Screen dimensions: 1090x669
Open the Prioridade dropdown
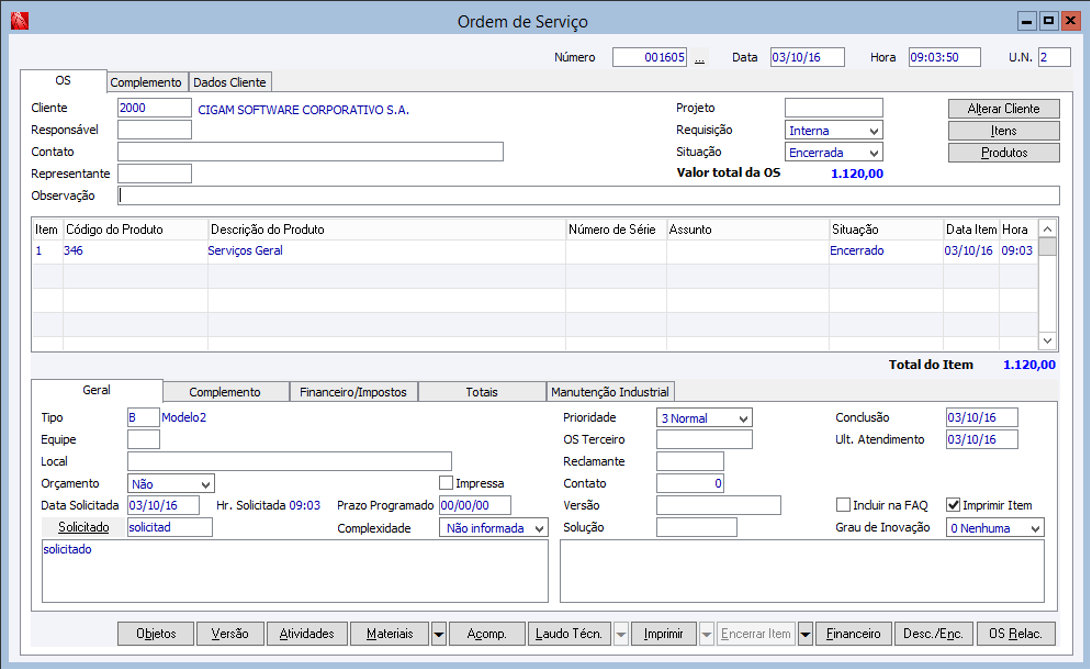tap(742, 418)
